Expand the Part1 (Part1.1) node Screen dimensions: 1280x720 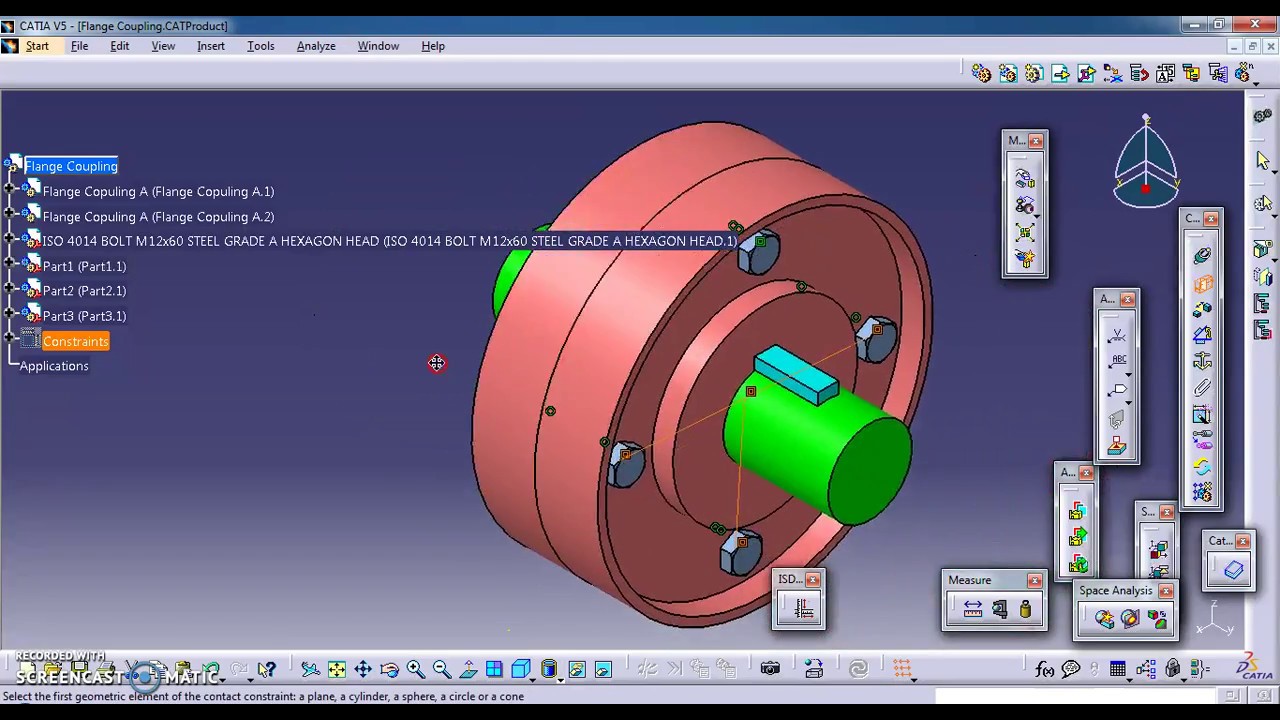pyautogui.click(x=10, y=265)
